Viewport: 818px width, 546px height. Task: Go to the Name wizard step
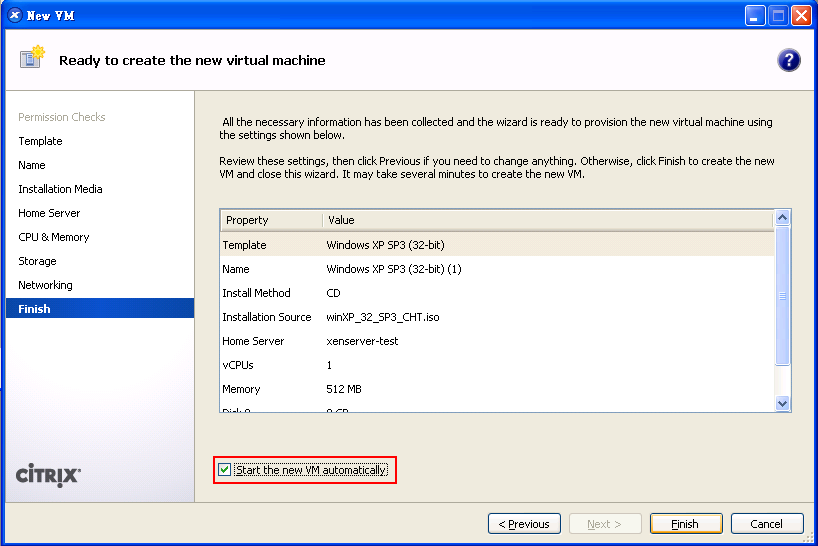coord(32,165)
